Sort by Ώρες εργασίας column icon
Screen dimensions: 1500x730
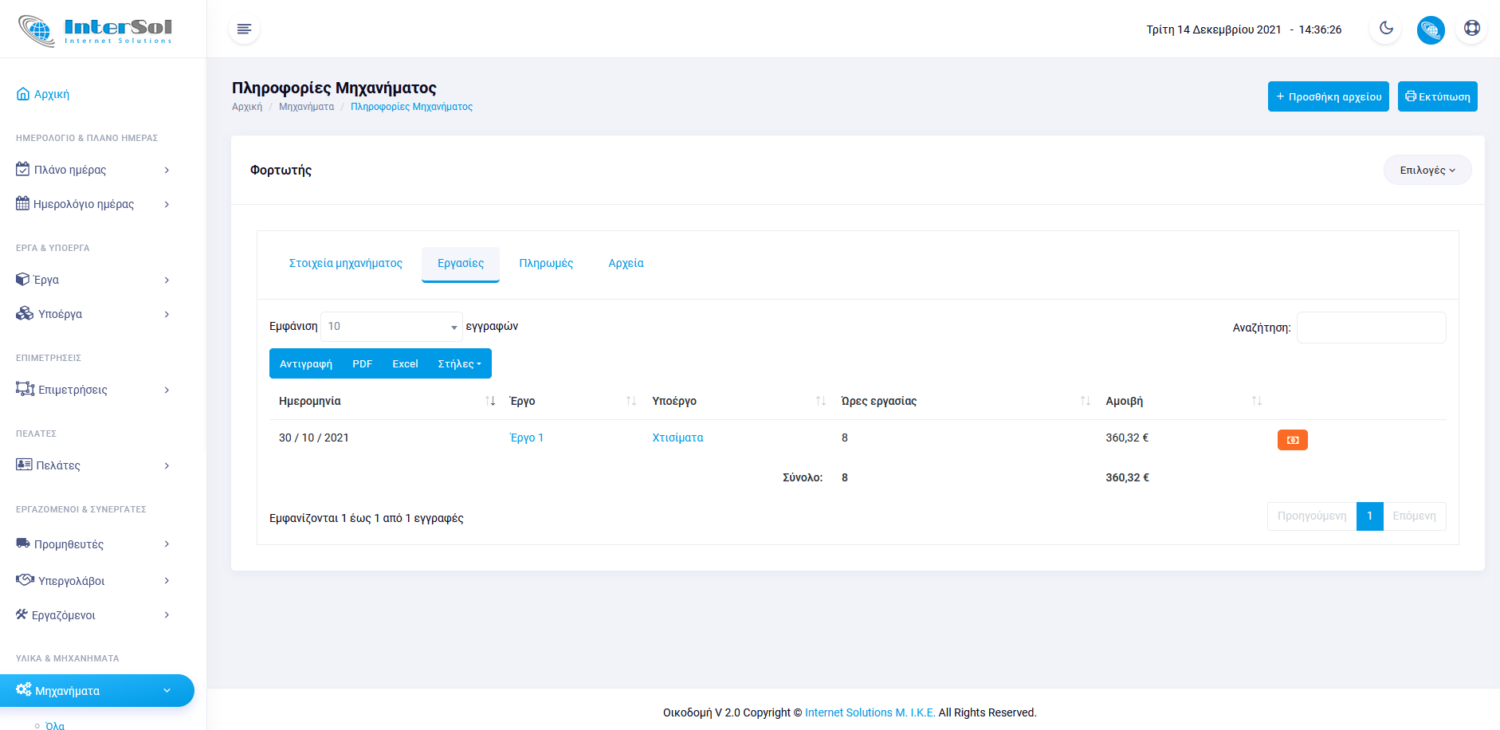click(x=1085, y=401)
